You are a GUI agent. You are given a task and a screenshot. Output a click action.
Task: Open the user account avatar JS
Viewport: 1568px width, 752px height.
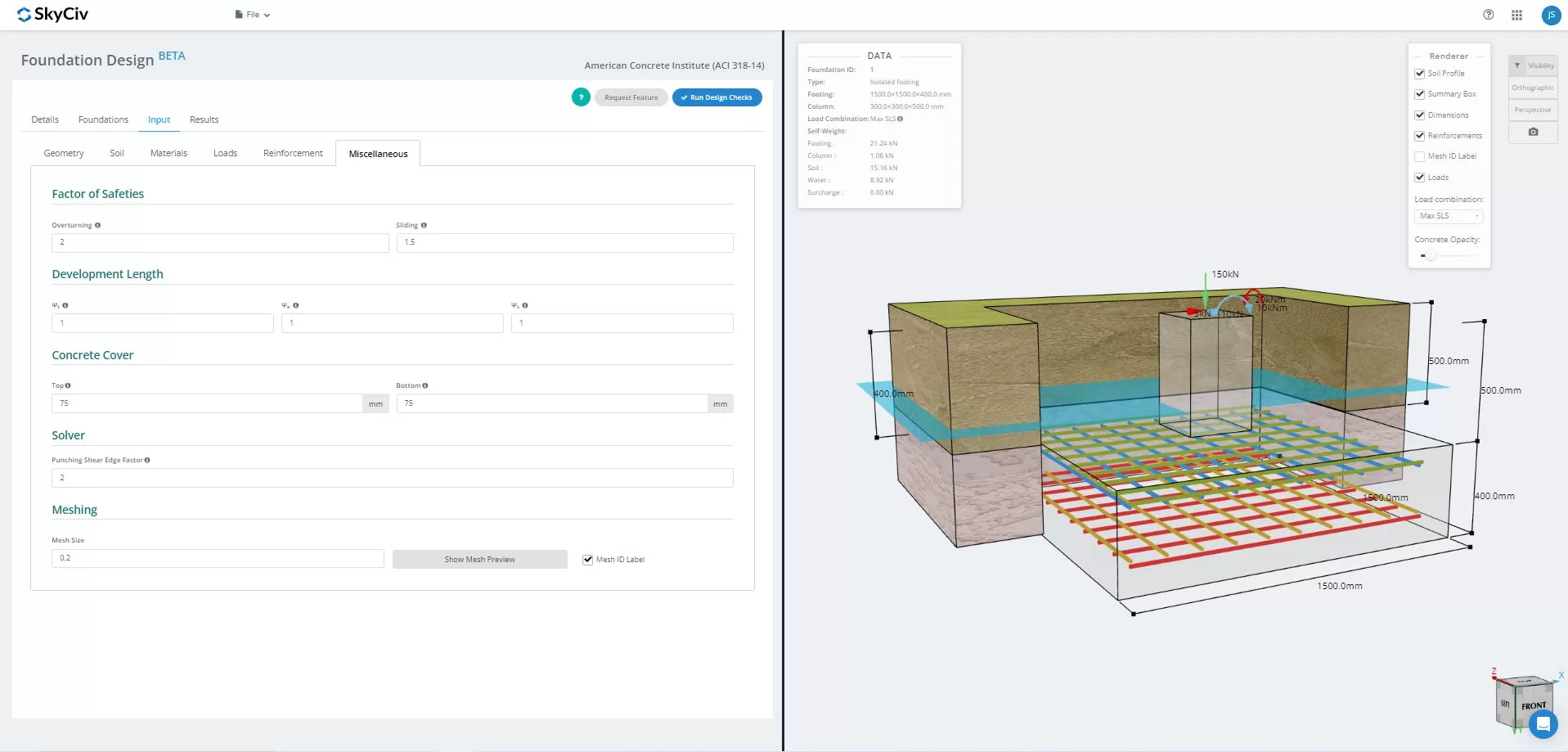[1551, 15]
